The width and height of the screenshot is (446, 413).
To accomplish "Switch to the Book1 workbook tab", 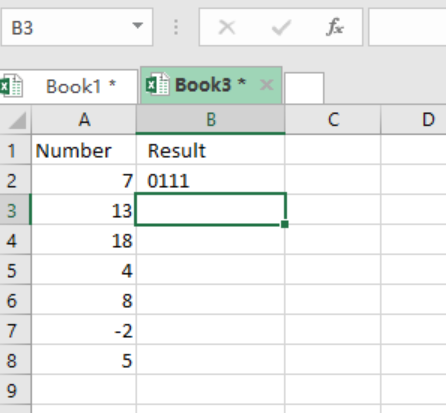I will pos(68,86).
